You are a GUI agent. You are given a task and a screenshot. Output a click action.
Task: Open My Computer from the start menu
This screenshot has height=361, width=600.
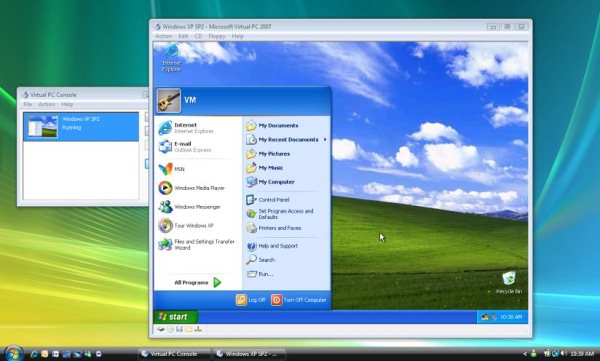click(x=271, y=182)
